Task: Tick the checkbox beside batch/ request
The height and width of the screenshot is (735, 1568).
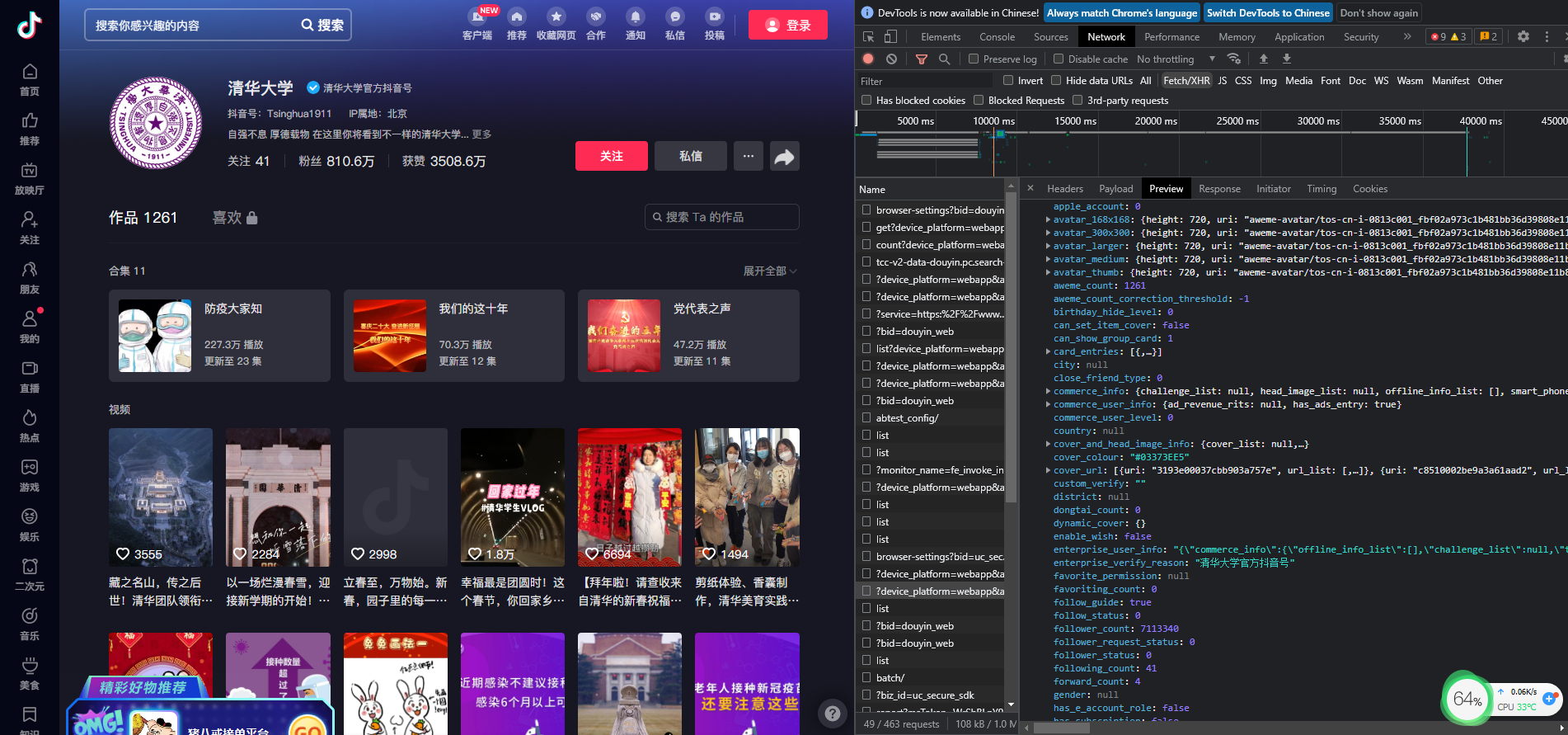Action: [x=866, y=677]
